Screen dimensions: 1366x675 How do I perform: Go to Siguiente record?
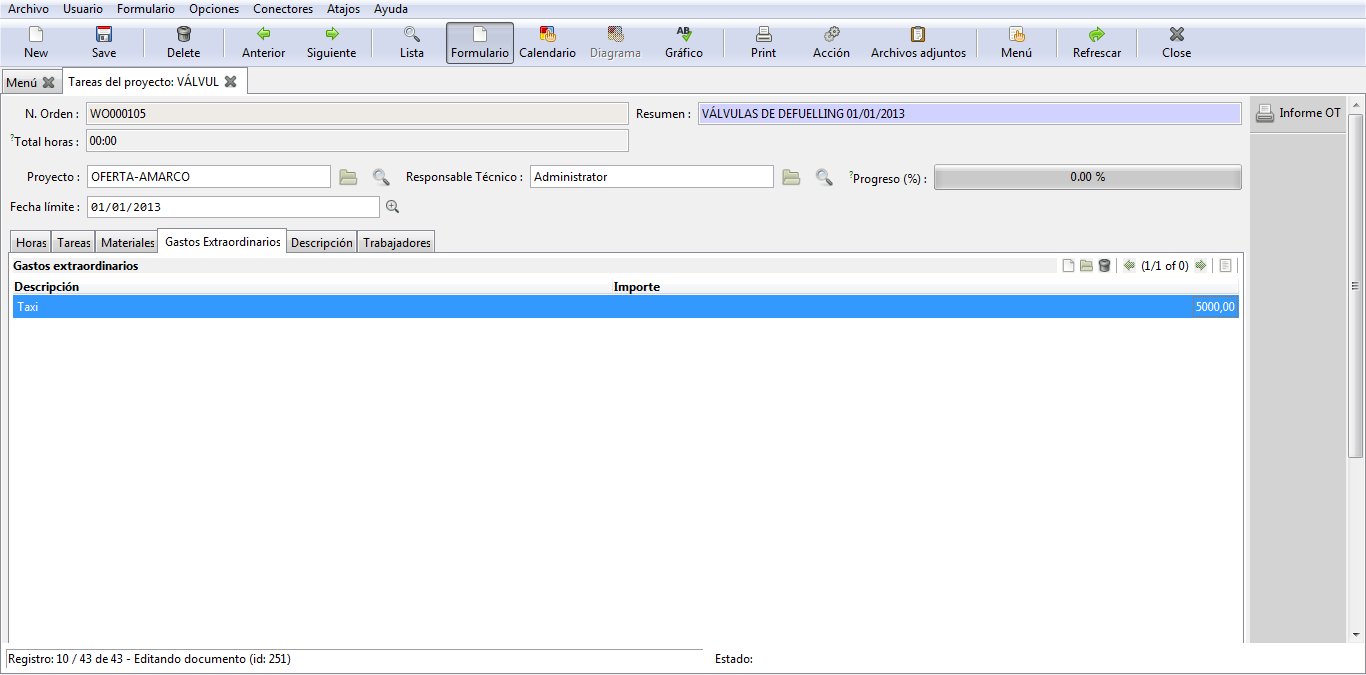[x=332, y=43]
